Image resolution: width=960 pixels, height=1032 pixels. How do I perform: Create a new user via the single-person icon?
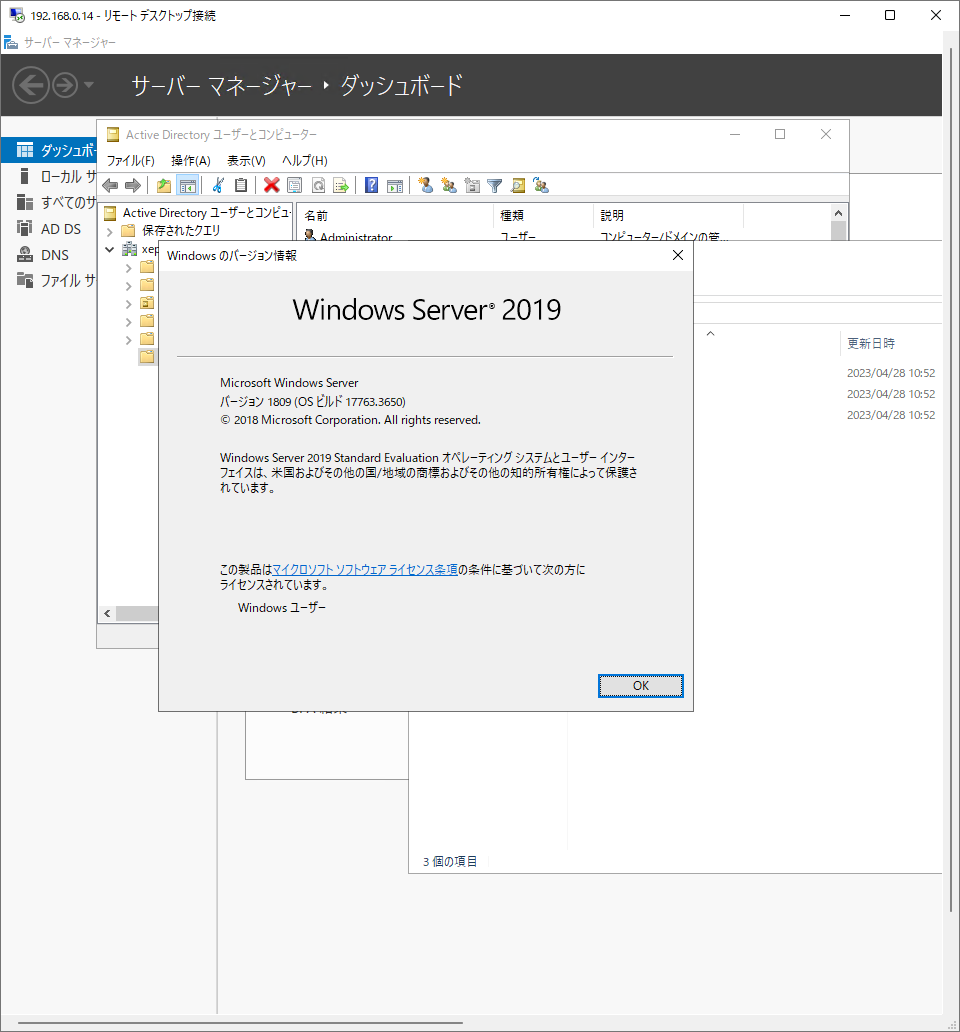(426, 186)
